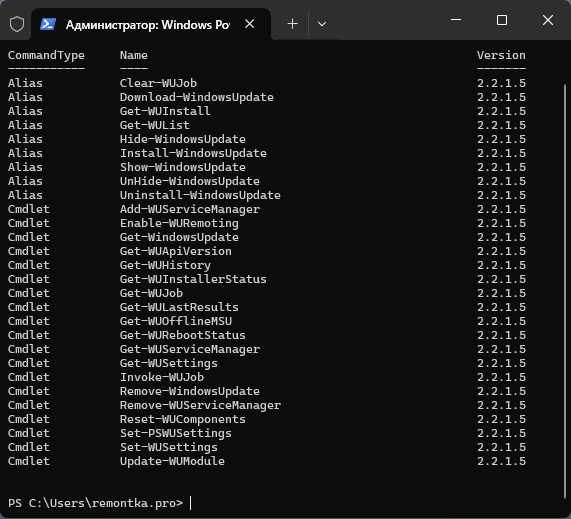
Task: Click the Add-WUServiceManager cmdlet
Action: tap(189, 209)
